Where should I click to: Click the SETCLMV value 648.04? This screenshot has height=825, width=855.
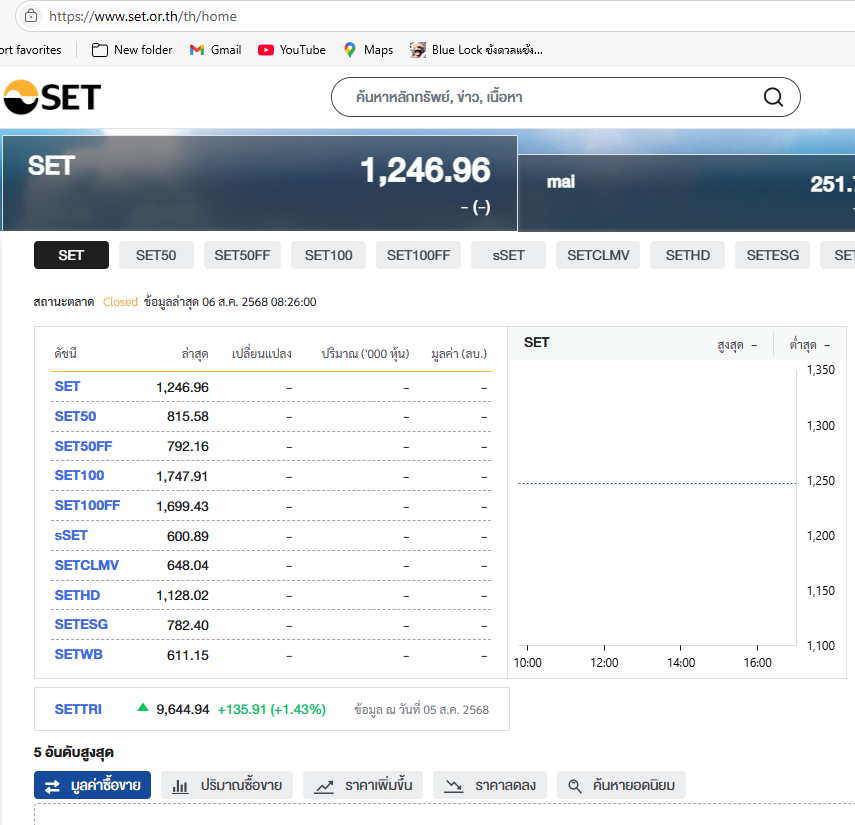pos(188,565)
